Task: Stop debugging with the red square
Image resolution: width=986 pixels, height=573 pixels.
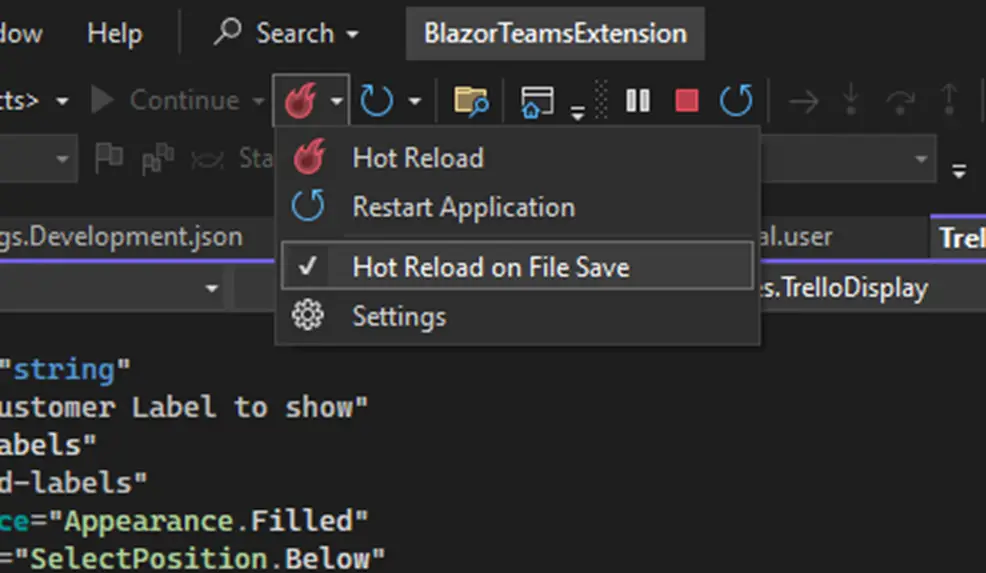Action: (x=687, y=101)
